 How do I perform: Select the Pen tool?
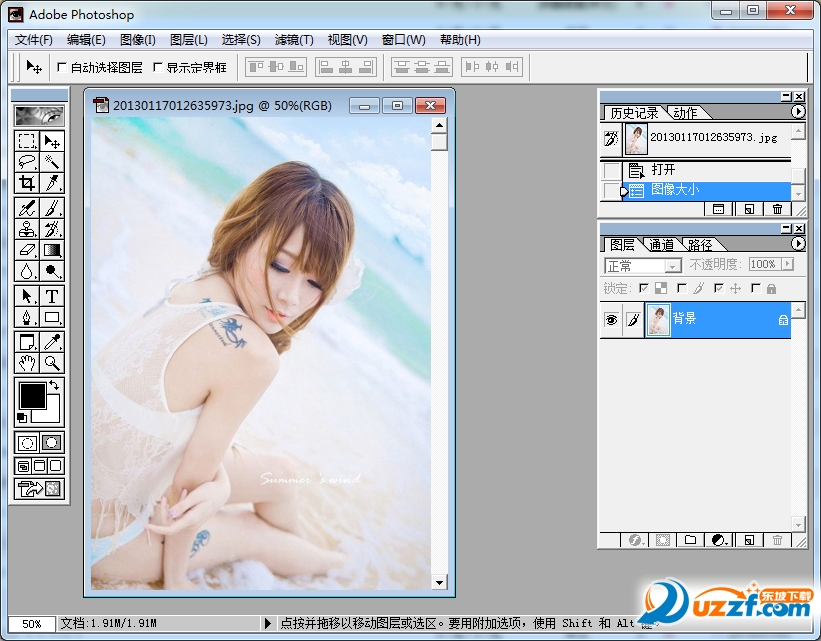(27, 317)
